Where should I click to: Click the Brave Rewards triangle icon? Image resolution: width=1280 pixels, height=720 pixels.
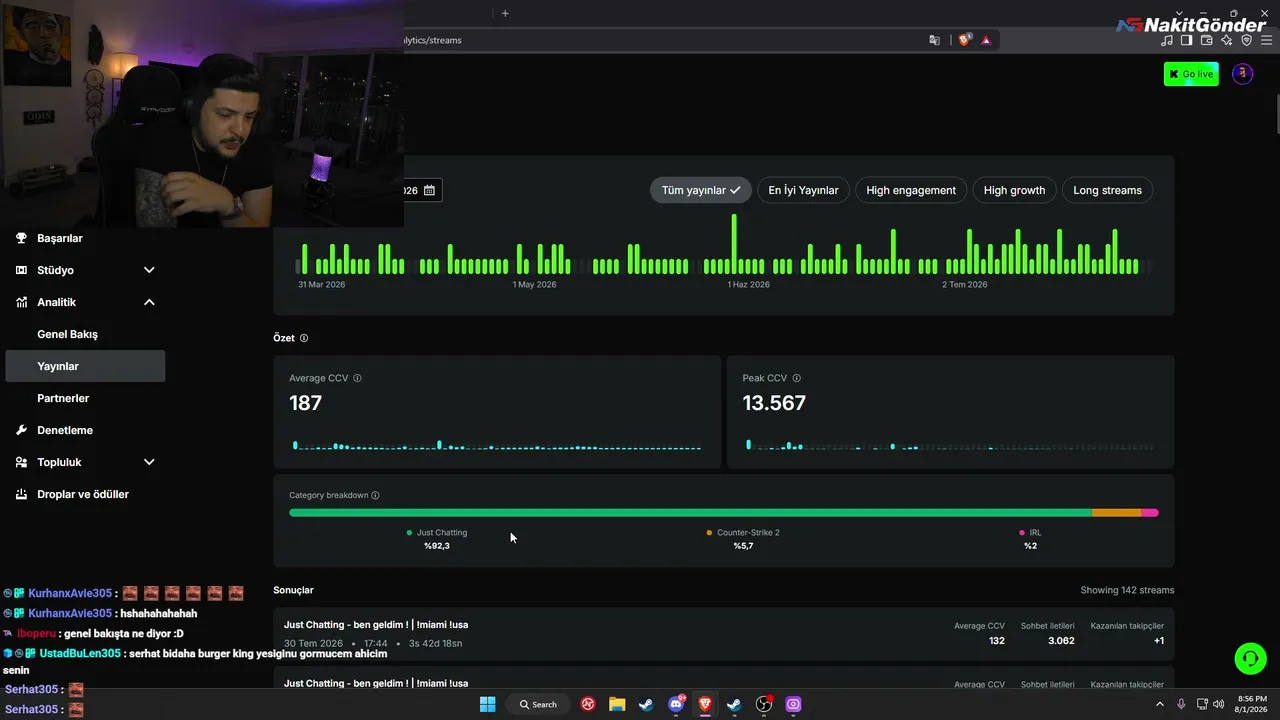pos(986,40)
